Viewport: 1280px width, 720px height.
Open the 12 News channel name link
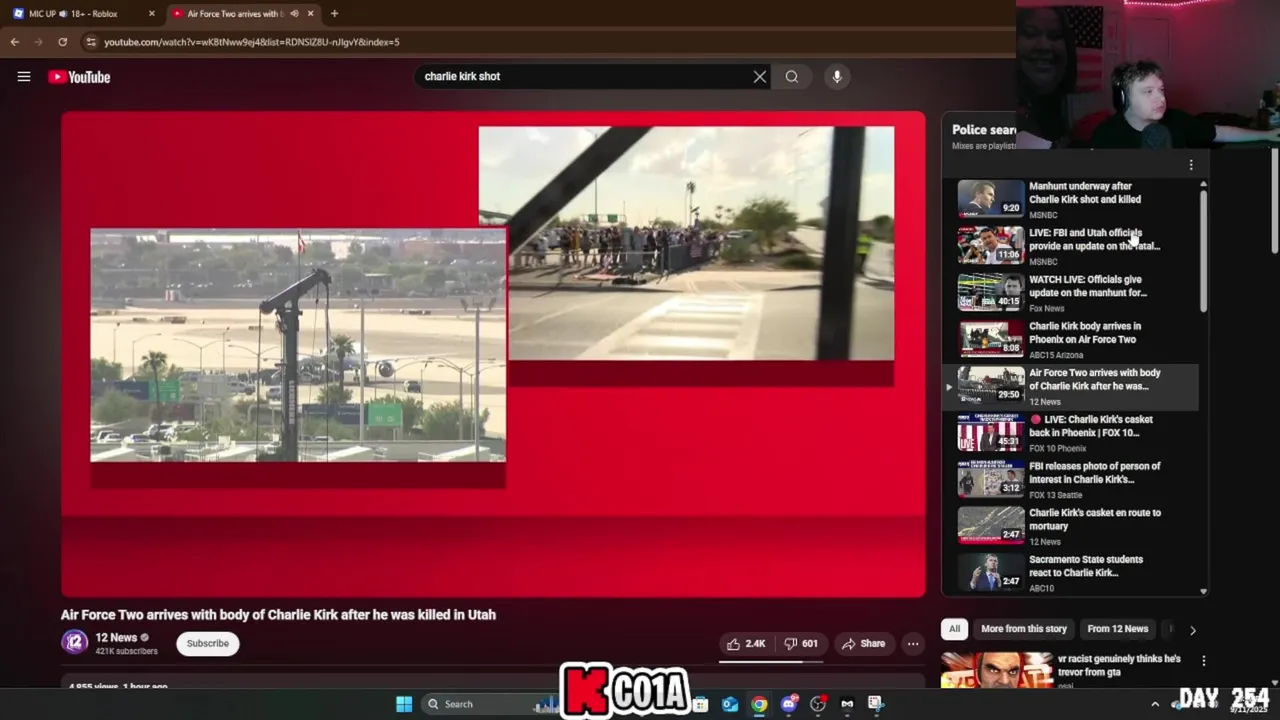pyautogui.click(x=116, y=637)
